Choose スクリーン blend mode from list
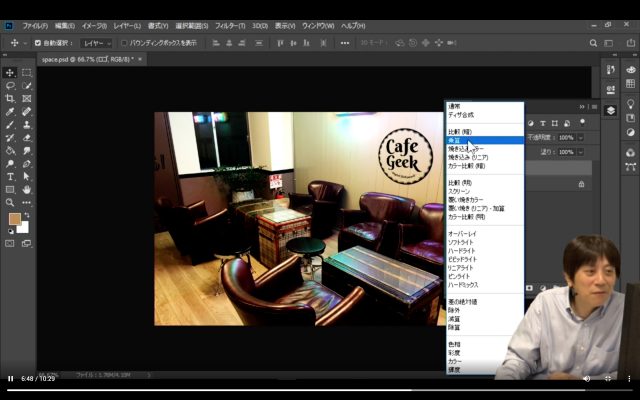640x400 pixels. point(461,191)
